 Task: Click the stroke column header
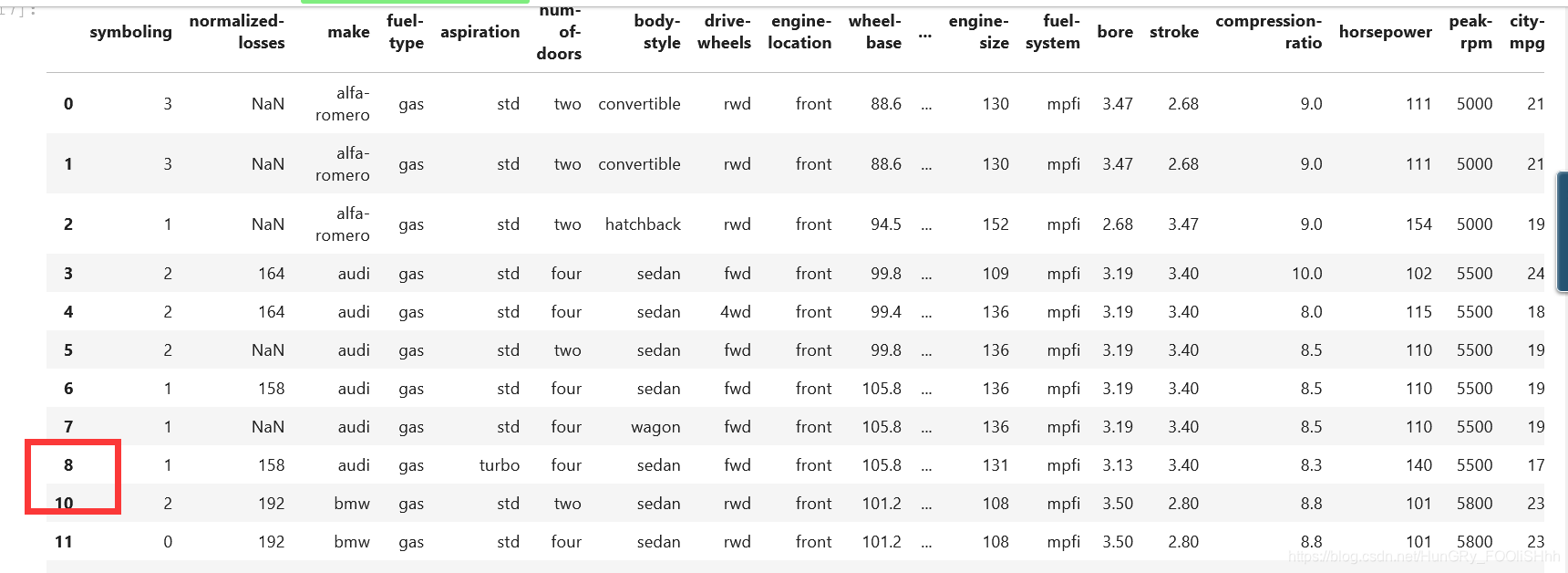1174,32
